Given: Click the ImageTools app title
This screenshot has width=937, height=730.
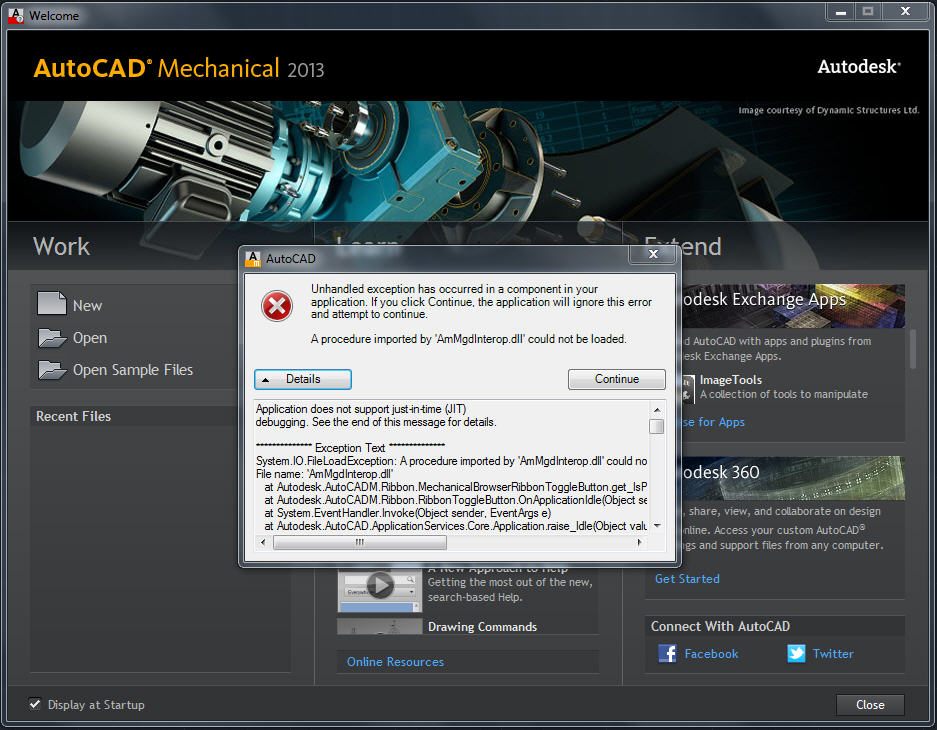Looking at the screenshot, I should click(x=731, y=380).
